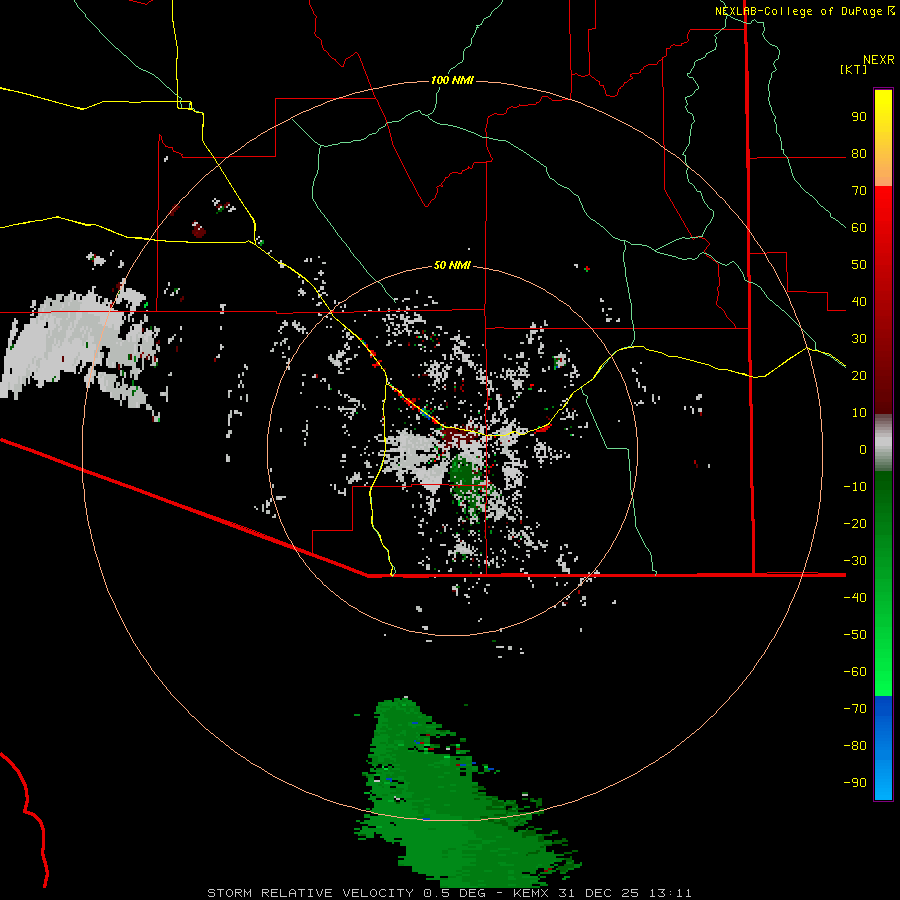Viewport: 900px width, 900px height.
Task: Click the 13:11 timestamp
Action: (670, 893)
